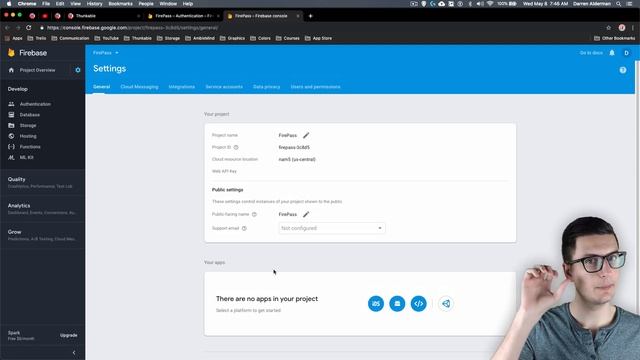Screen dimensions: 640x360
Task: Open macOS Spotlight search icon
Action: 619,4
